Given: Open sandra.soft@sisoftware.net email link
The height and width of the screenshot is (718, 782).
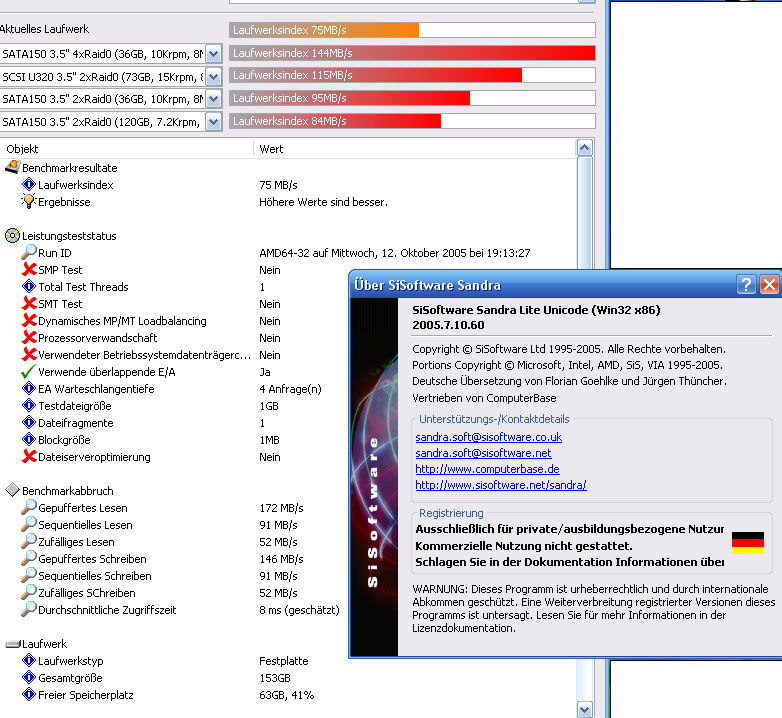Looking at the screenshot, I should pyautogui.click(x=483, y=453).
